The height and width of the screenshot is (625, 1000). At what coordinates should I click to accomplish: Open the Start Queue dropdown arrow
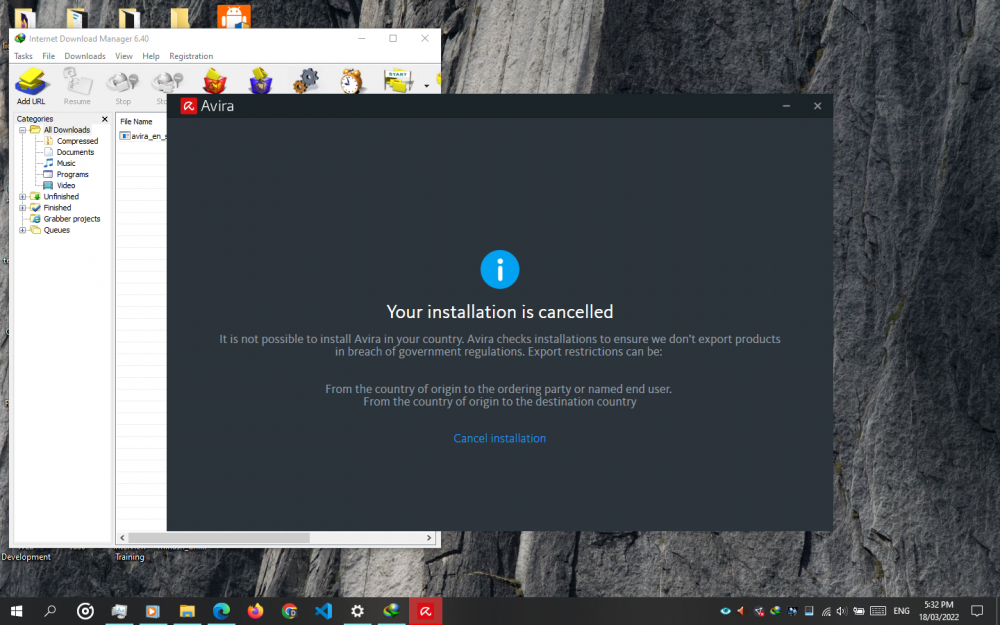(427, 85)
